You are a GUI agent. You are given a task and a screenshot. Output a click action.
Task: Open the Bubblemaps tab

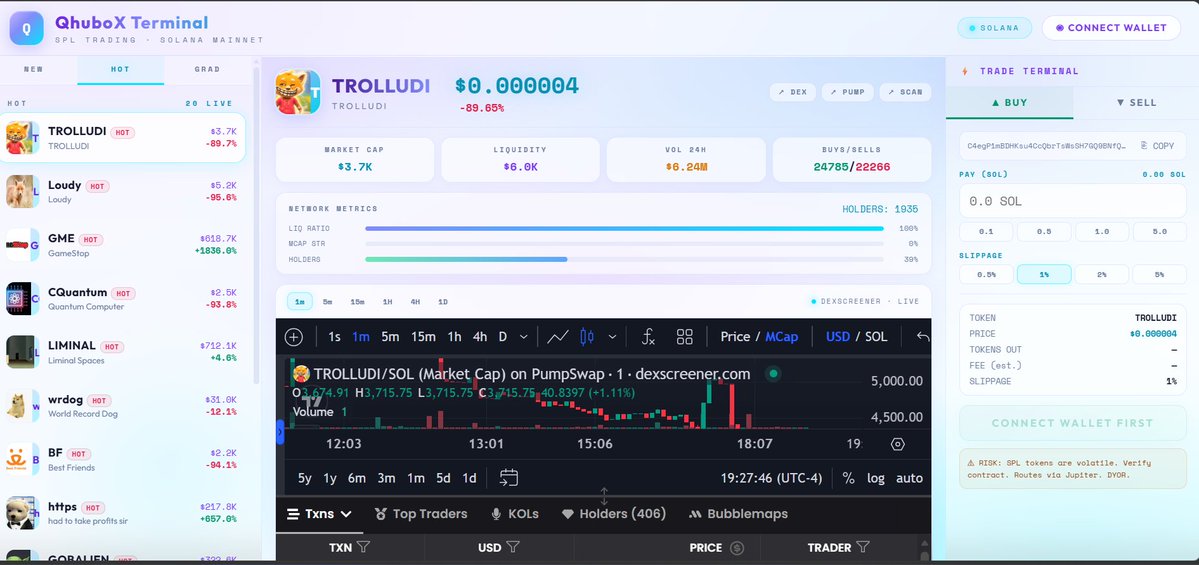pos(738,514)
